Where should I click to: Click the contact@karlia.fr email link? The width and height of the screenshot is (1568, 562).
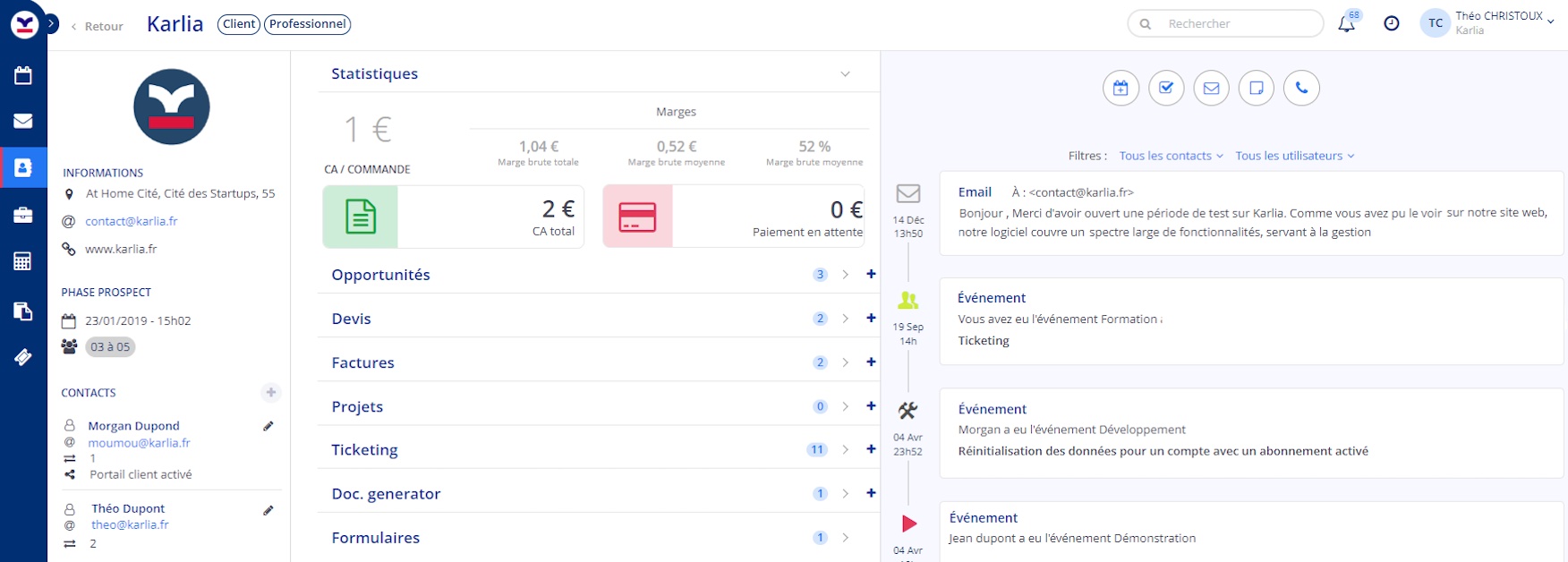click(x=132, y=221)
